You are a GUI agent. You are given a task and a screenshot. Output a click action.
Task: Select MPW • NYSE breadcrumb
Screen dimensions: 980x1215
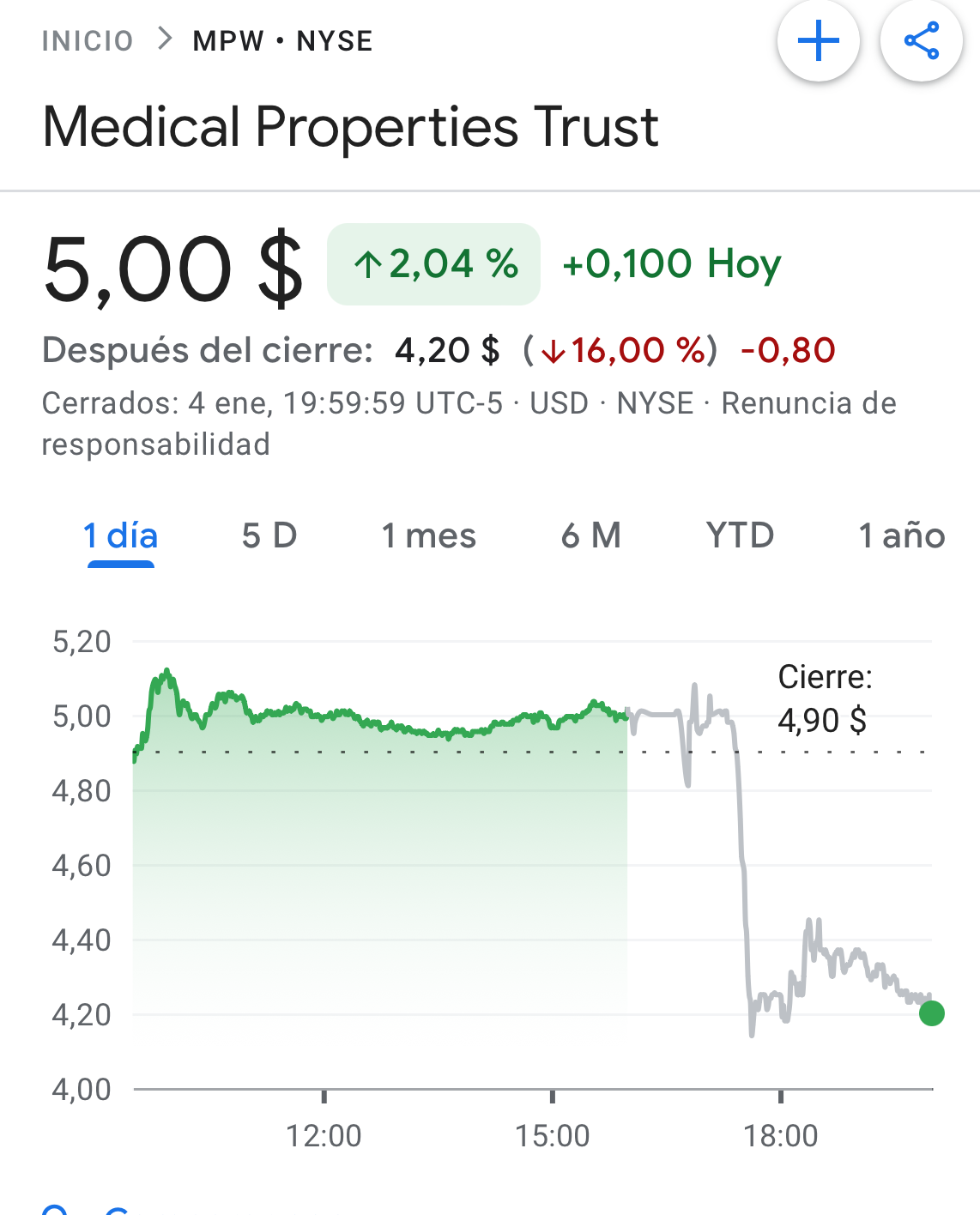(x=283, y=41)
